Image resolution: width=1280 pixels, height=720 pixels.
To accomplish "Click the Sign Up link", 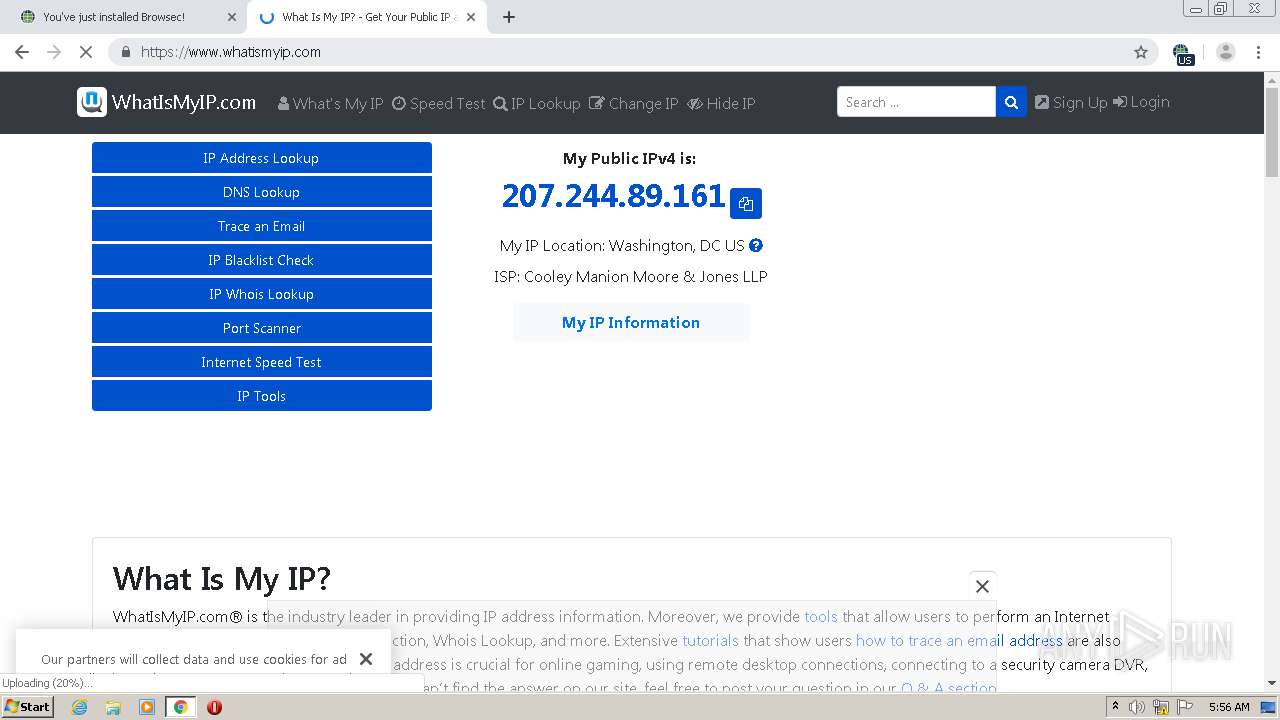I will (1071, 102).
